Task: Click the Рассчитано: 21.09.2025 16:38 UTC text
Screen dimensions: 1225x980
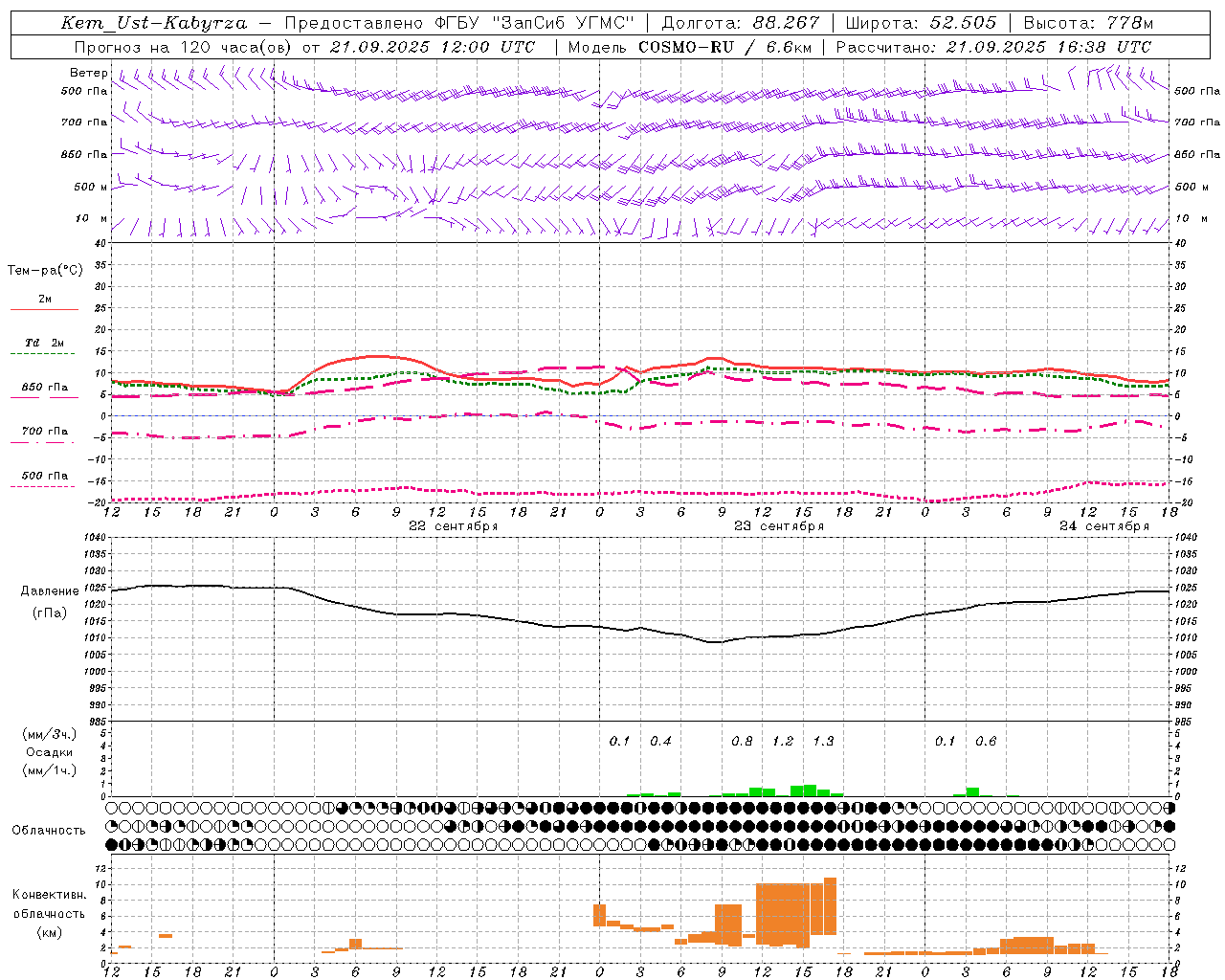Action: tap(993, 47)
